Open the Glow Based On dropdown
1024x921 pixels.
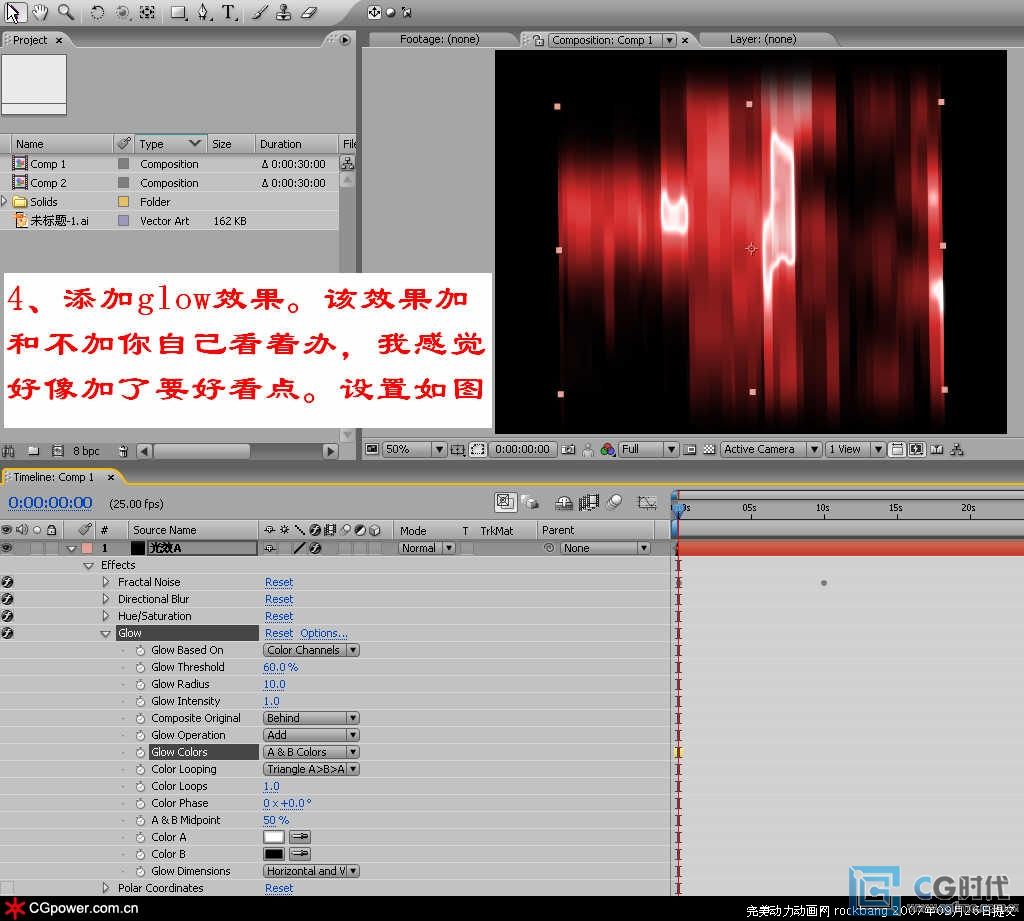(x=311, y=650)
